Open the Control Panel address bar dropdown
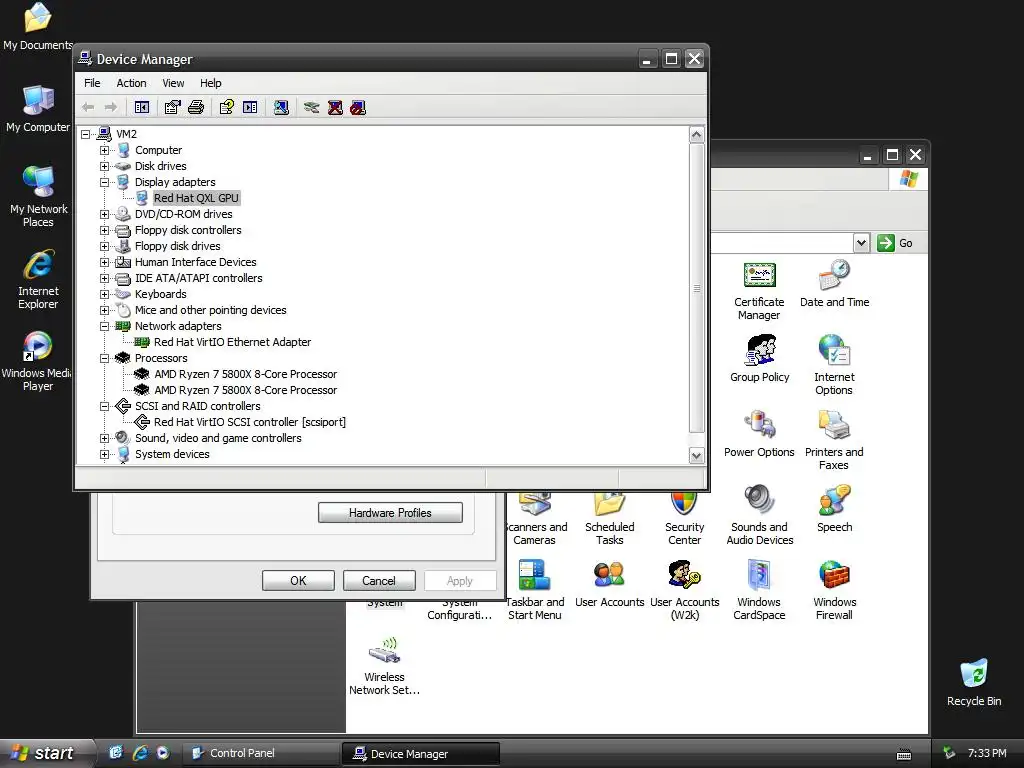 click(x=861, y=243)
